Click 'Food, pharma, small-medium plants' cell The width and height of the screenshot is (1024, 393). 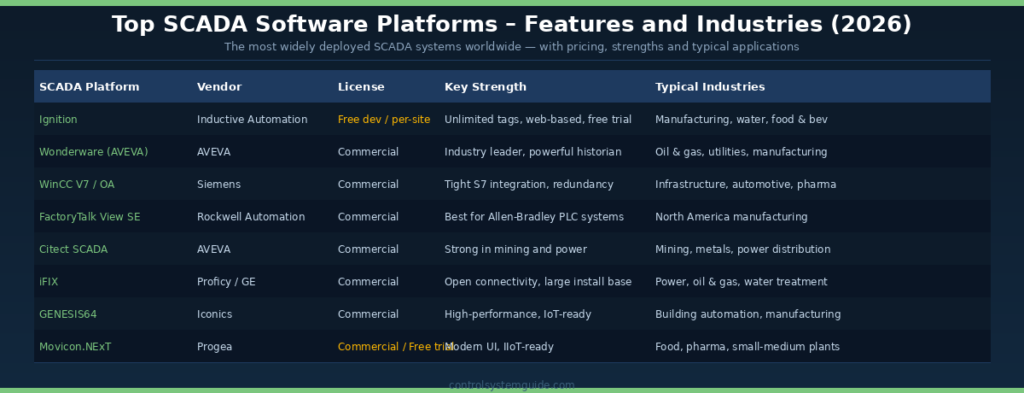[747, 347]
